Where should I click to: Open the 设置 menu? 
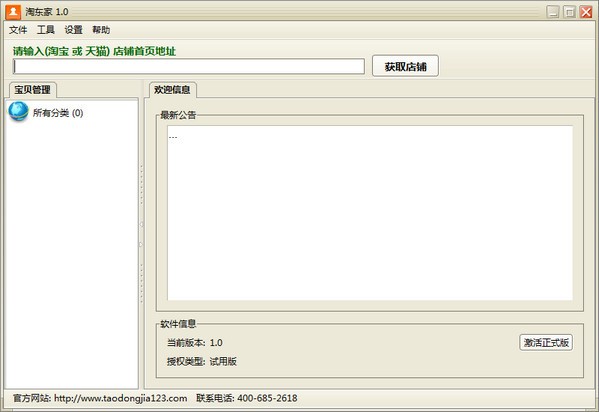point(73,30)
